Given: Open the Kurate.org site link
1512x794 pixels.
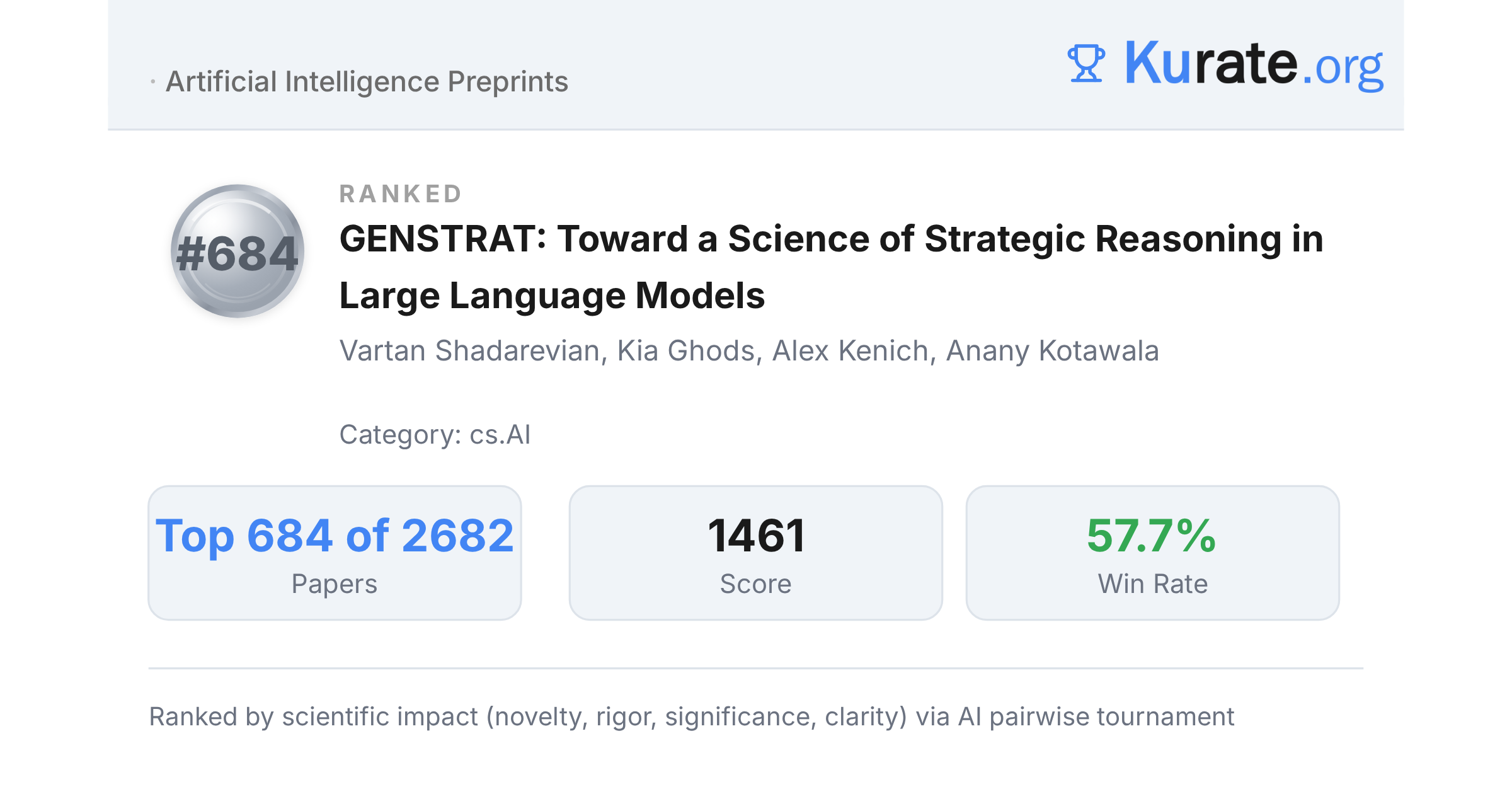Looking at the screenshot, I should click(1254, 64).
